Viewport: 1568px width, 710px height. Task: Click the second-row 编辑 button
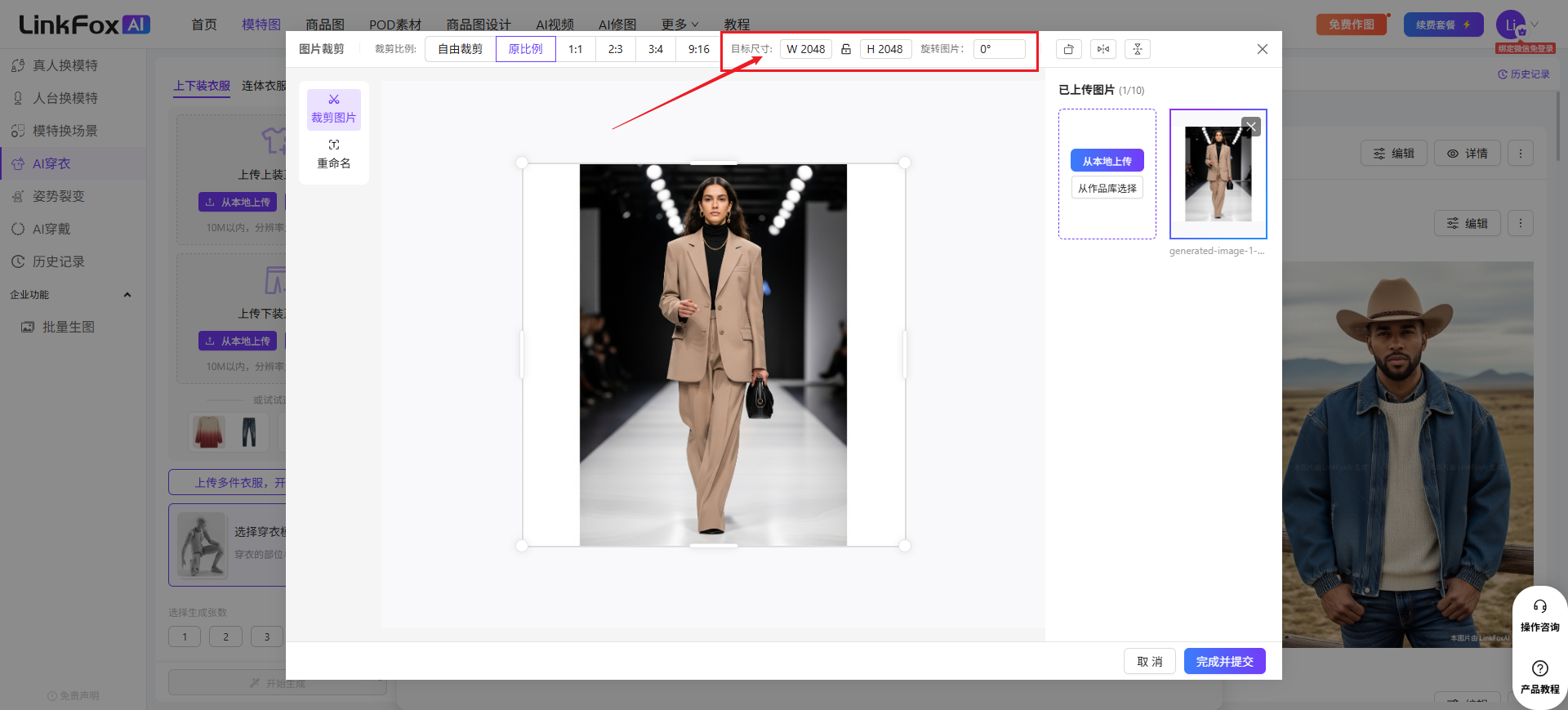pyautogui.click(x=1468, y=223)
